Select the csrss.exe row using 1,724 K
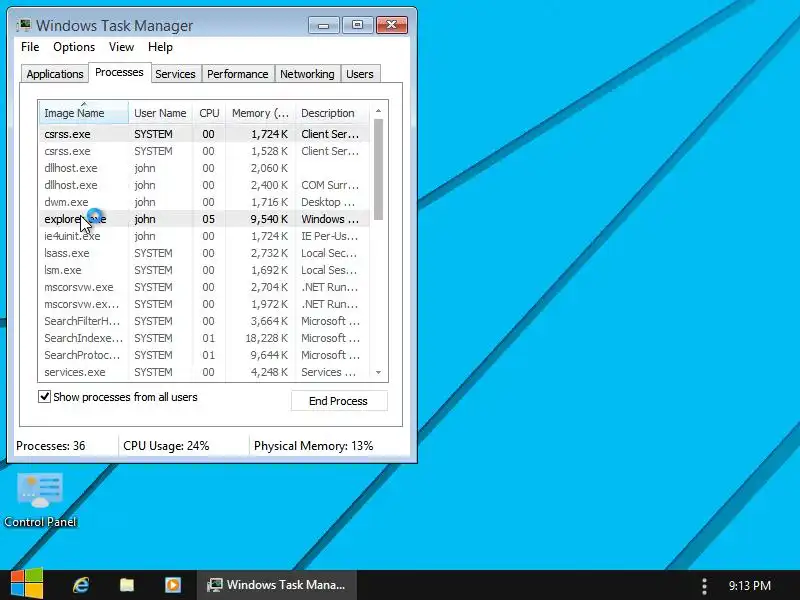800x600 pixels. coord(205,134)
